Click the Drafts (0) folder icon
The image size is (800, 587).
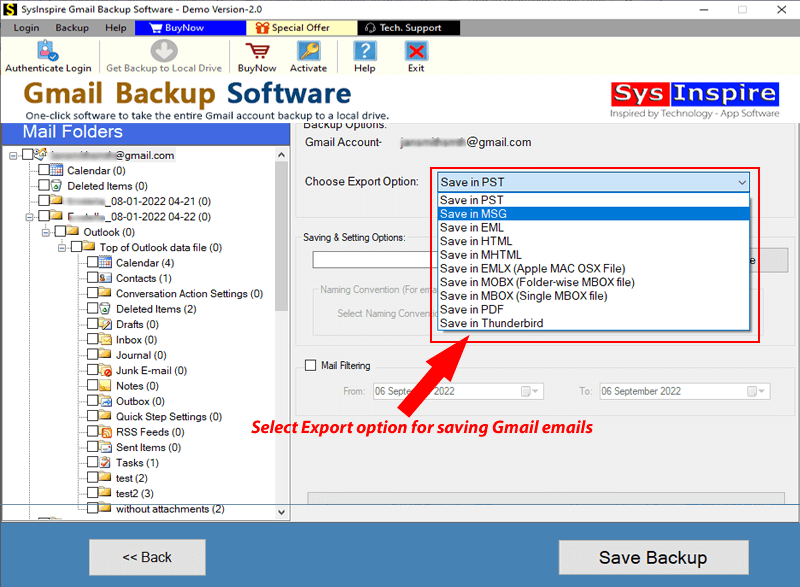(105, 324)
